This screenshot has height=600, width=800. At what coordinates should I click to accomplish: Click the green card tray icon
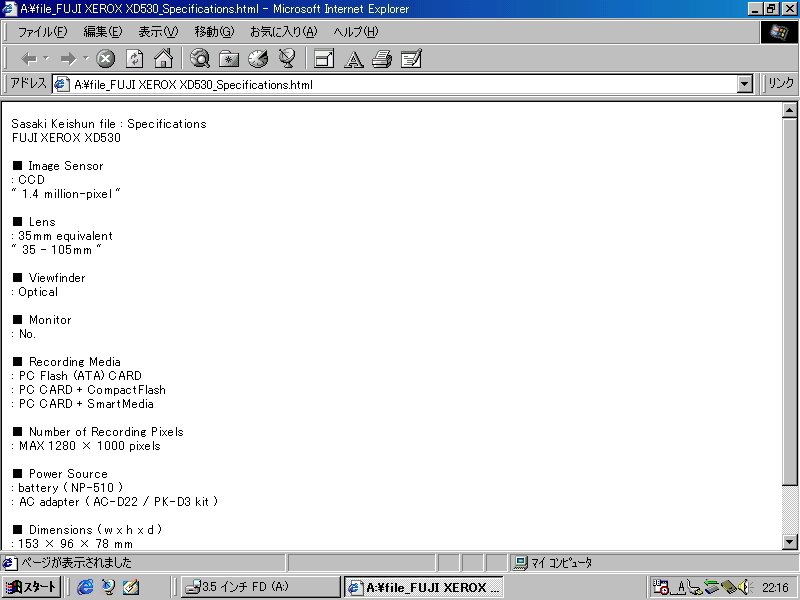[712, 587]
